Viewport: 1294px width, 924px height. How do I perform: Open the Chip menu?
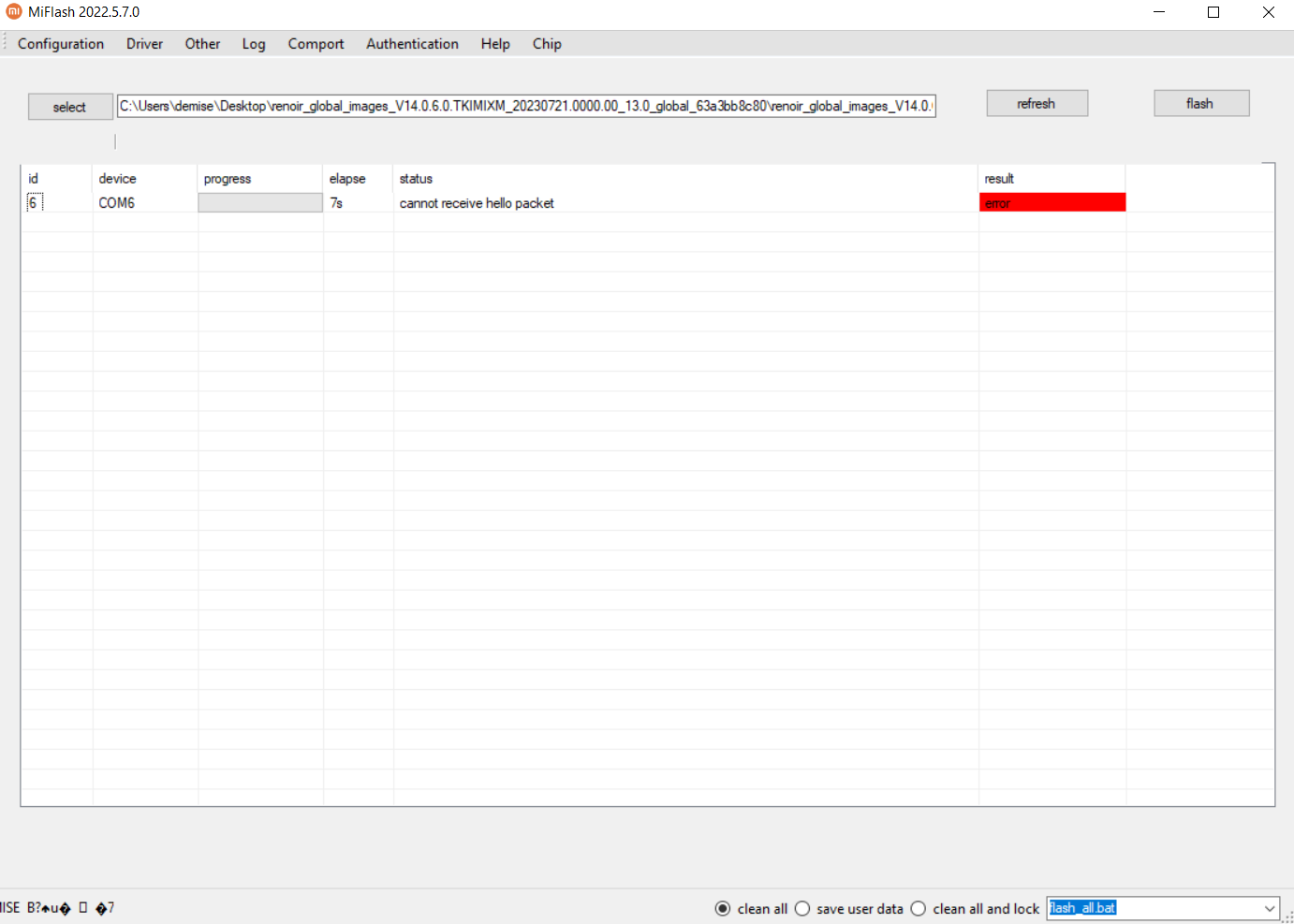(547, 44)
